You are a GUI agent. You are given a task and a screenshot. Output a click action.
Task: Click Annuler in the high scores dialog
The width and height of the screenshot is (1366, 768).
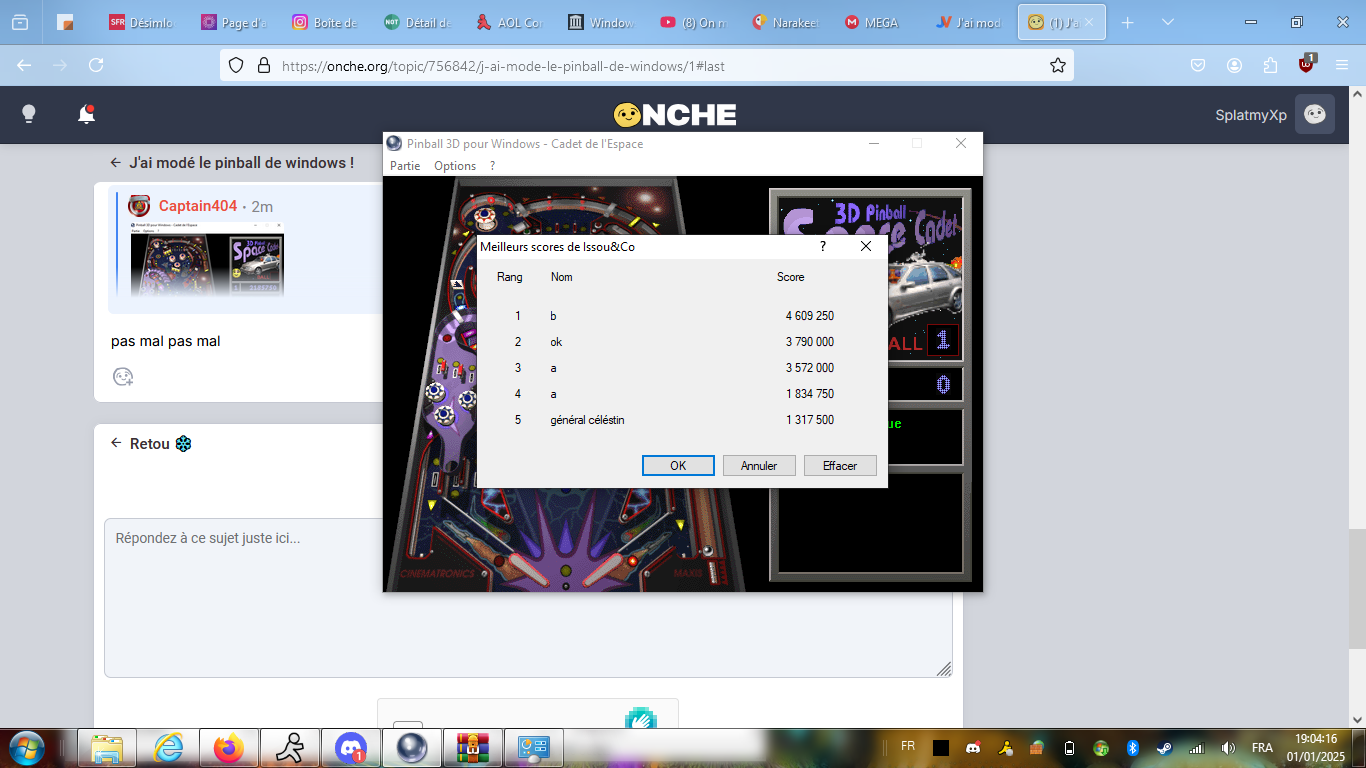[759, 465]
